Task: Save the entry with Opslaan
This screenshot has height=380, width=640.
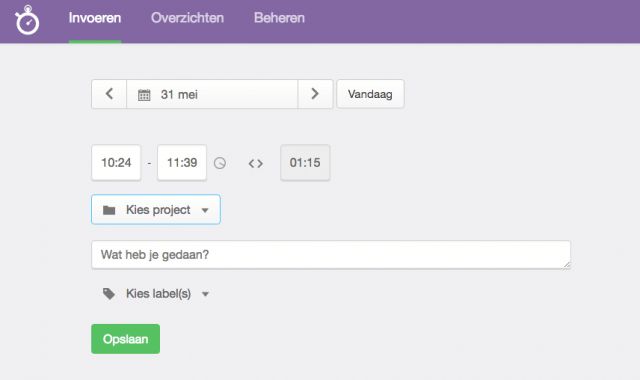Action: point(126,339)
